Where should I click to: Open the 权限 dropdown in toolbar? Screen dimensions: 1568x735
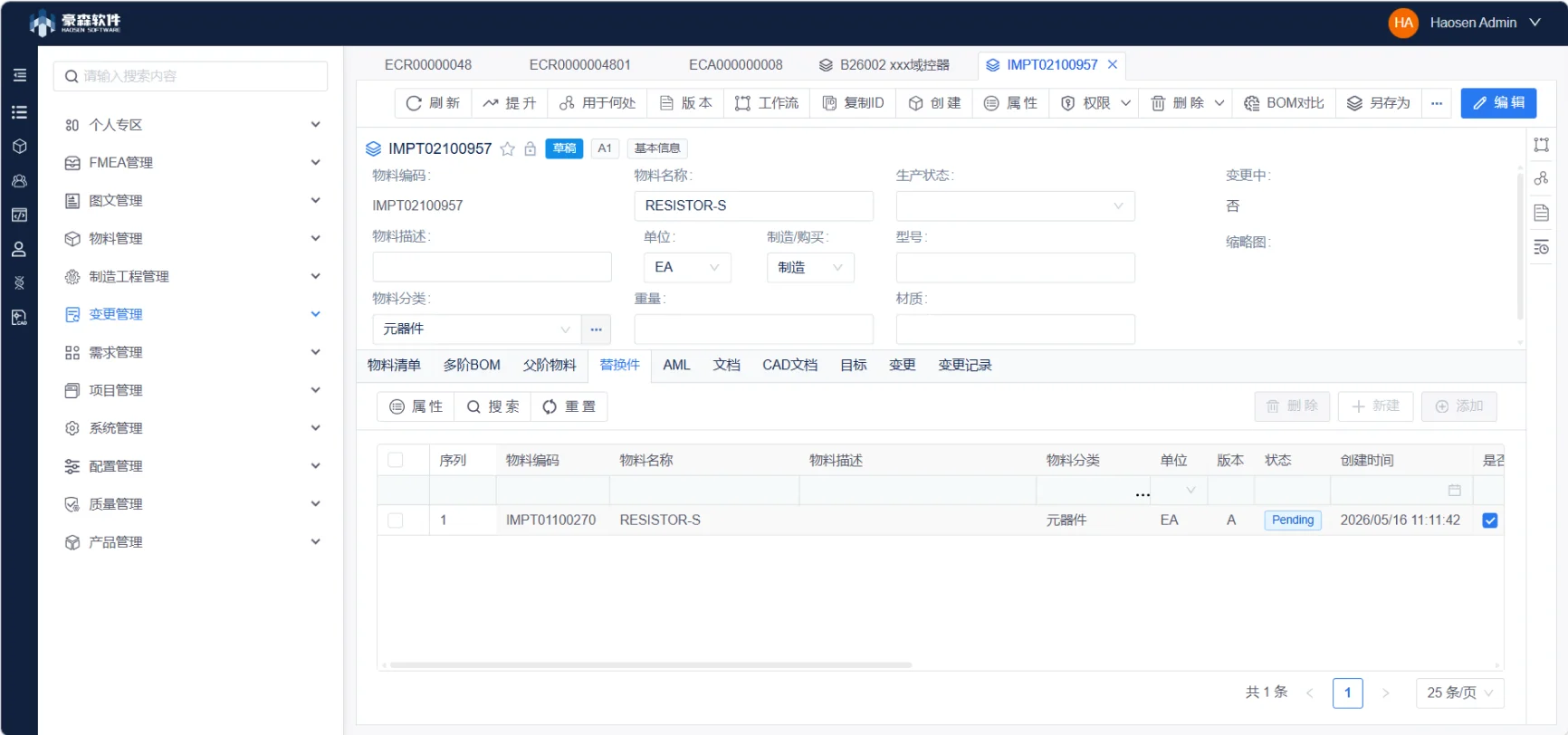coord(1095,103)
